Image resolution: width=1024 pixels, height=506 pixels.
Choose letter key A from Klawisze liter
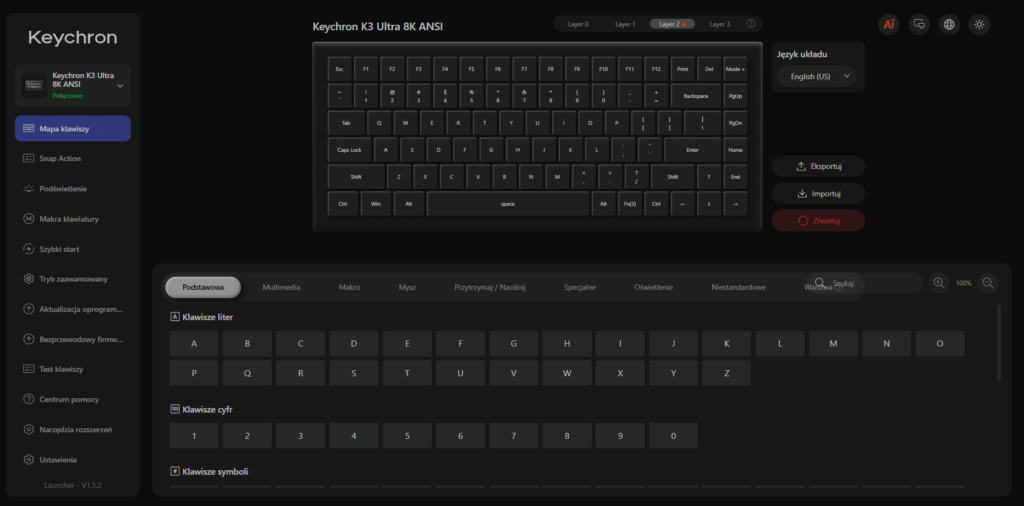(x=194, y=343)
